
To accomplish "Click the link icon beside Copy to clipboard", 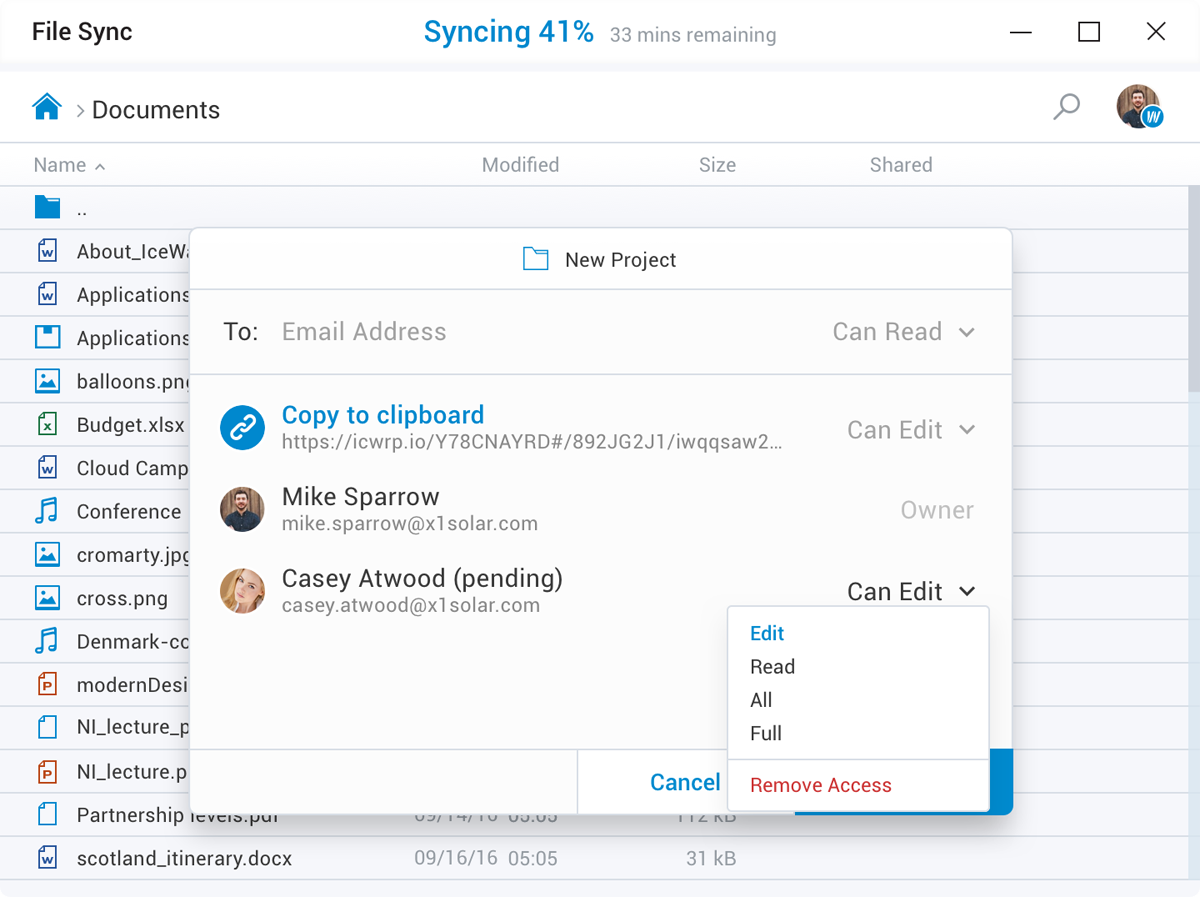I will point(243,428).
